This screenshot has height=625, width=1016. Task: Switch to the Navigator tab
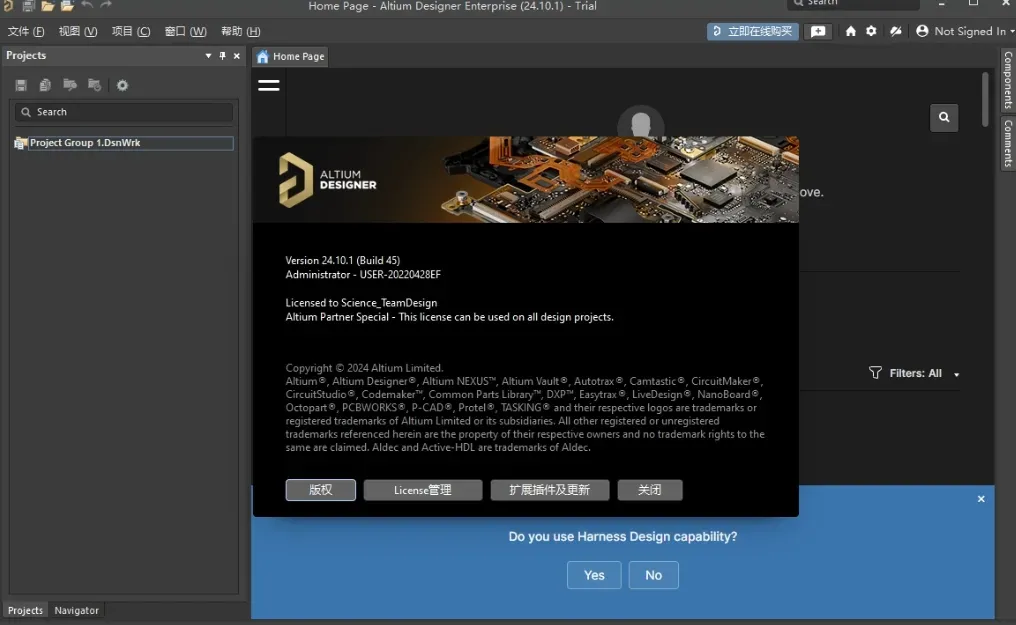coord(76,610)
